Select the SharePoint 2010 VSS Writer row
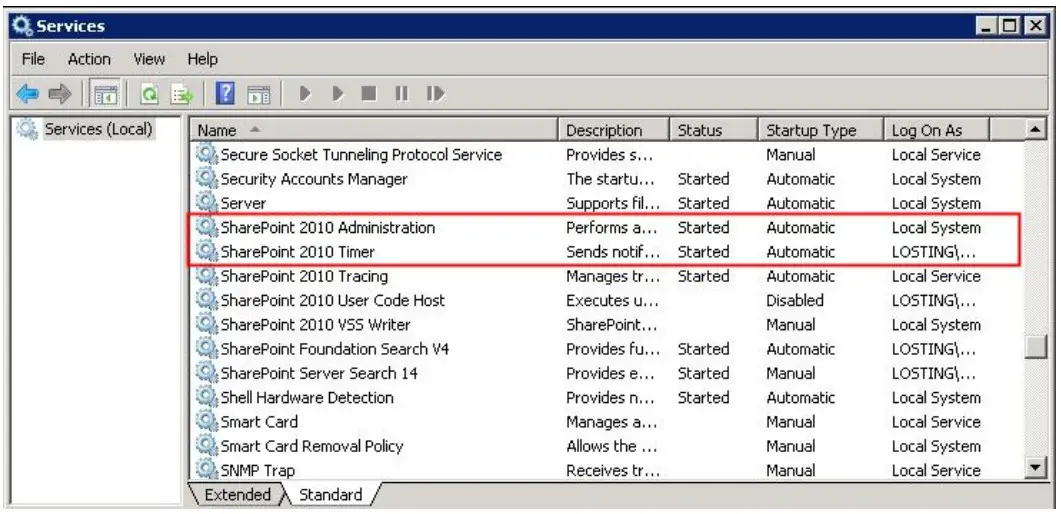Viewport: 1061px width, 514px height. [x=608, y=325]
